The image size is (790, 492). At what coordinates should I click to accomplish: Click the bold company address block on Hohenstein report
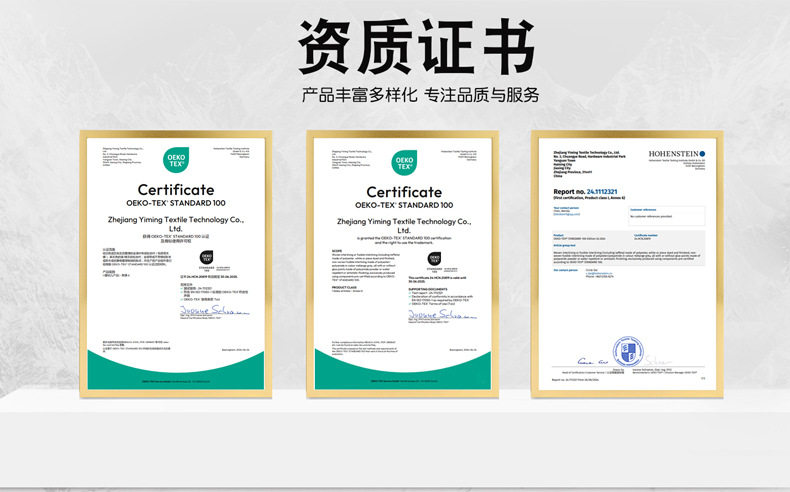[589, 164]
